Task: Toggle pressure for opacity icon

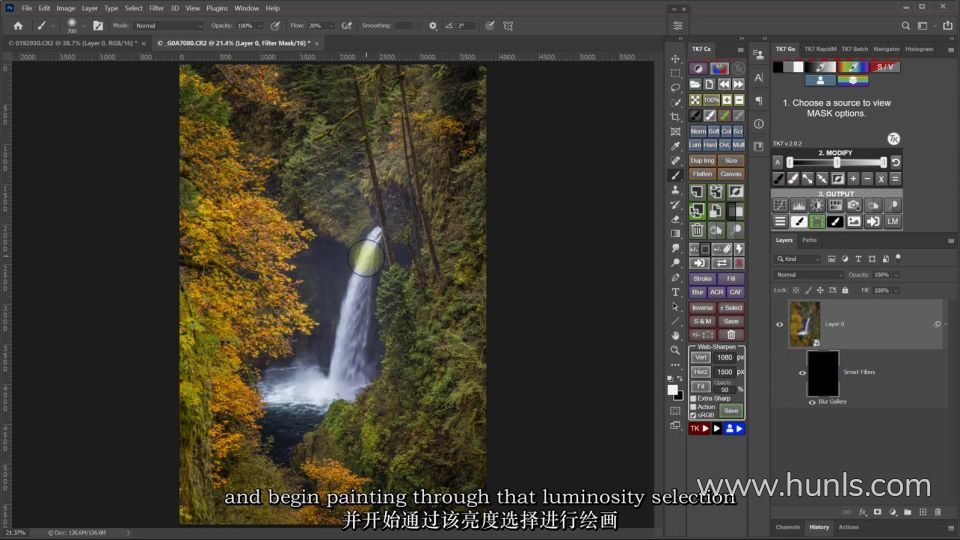Action: (x=276, y=26)
